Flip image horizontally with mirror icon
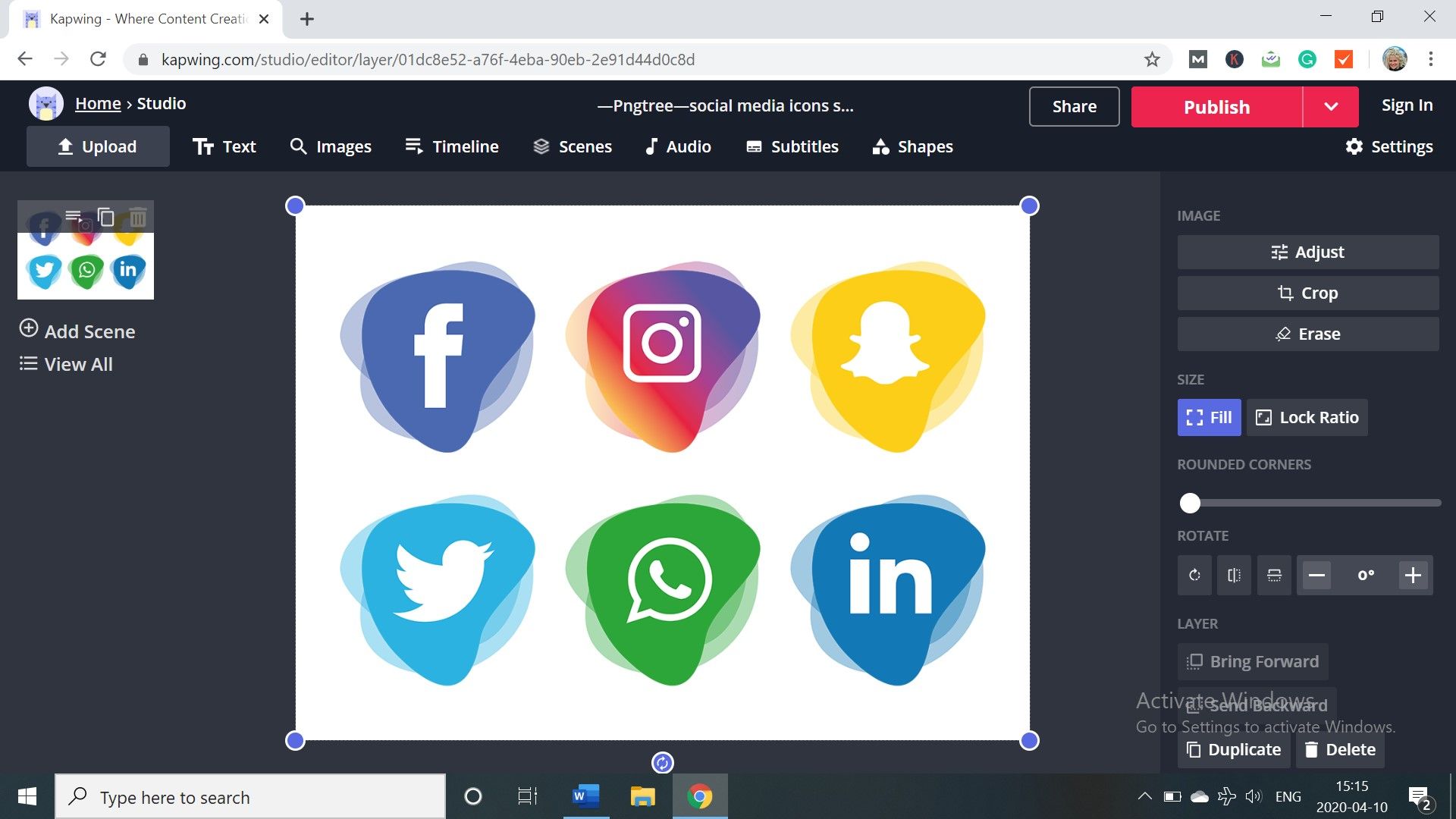Image resolution: width=1456 pixels, height=819 pixels. pos(1234,576)
